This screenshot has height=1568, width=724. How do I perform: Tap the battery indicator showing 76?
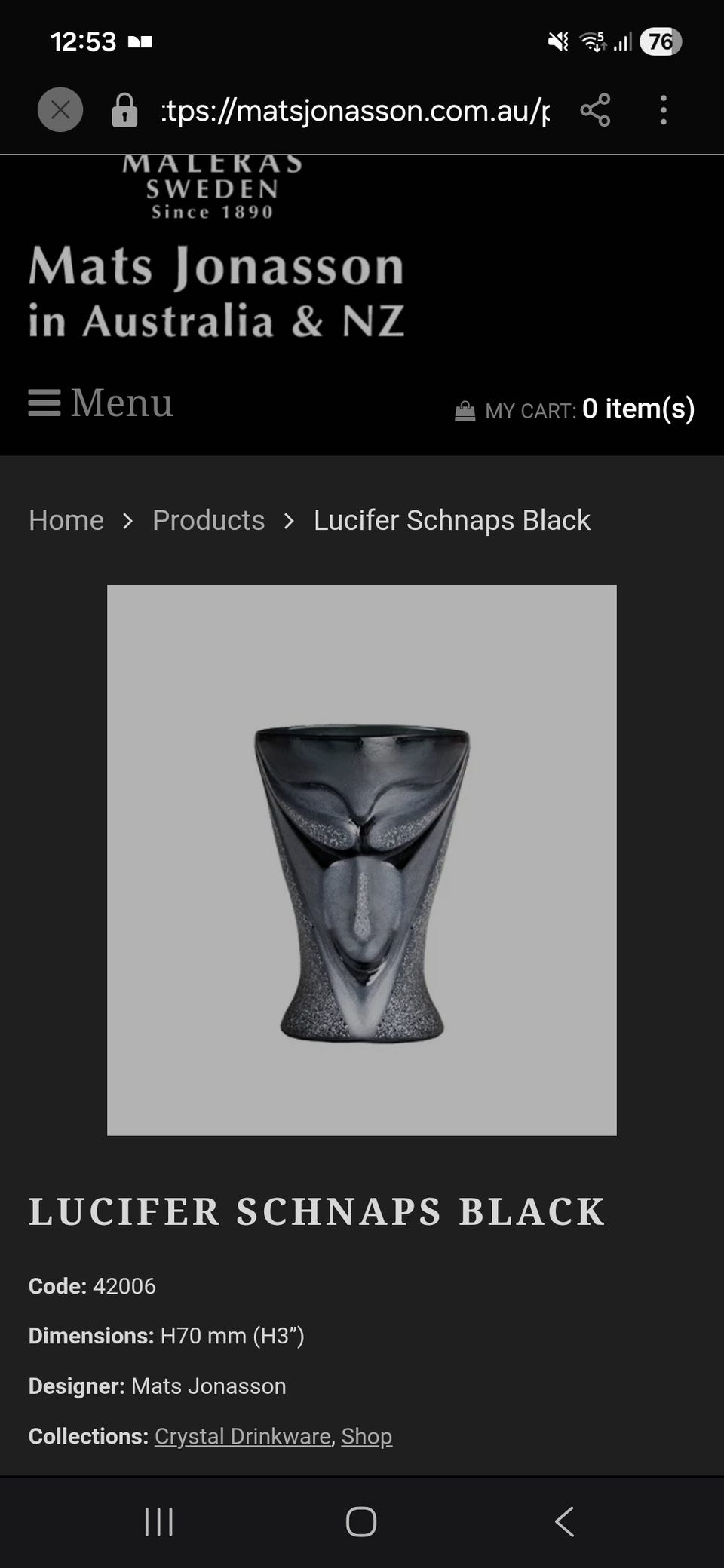tap(661, 41)
